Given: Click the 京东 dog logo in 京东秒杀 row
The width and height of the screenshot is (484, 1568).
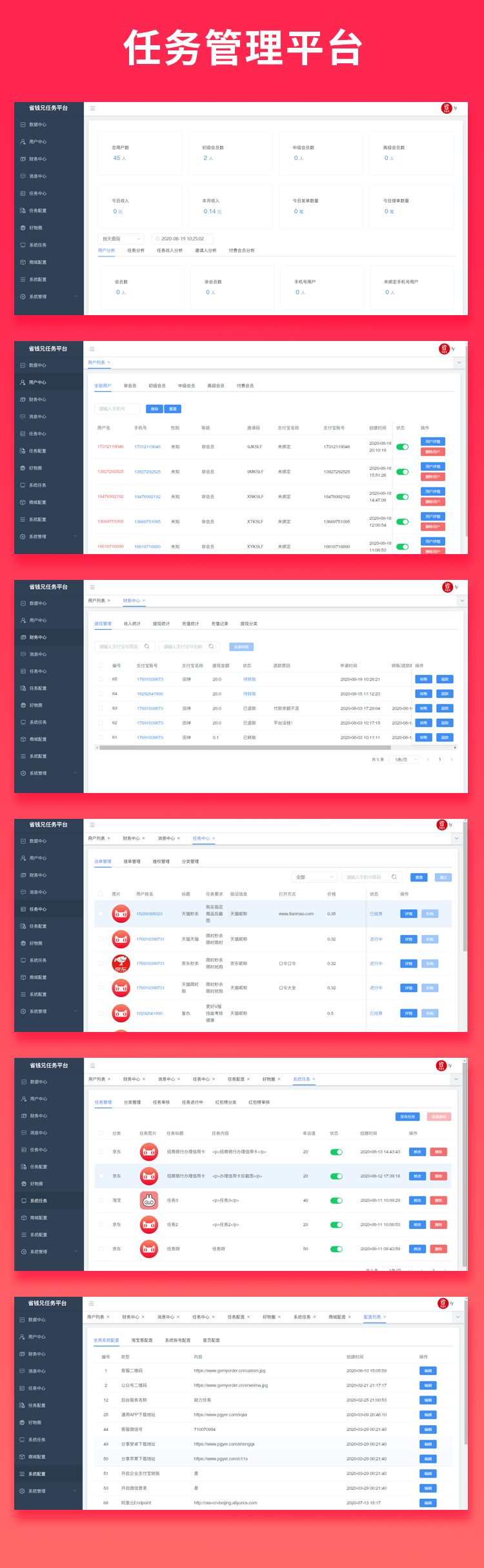Looking at the screenshot, I should point(121,964).
